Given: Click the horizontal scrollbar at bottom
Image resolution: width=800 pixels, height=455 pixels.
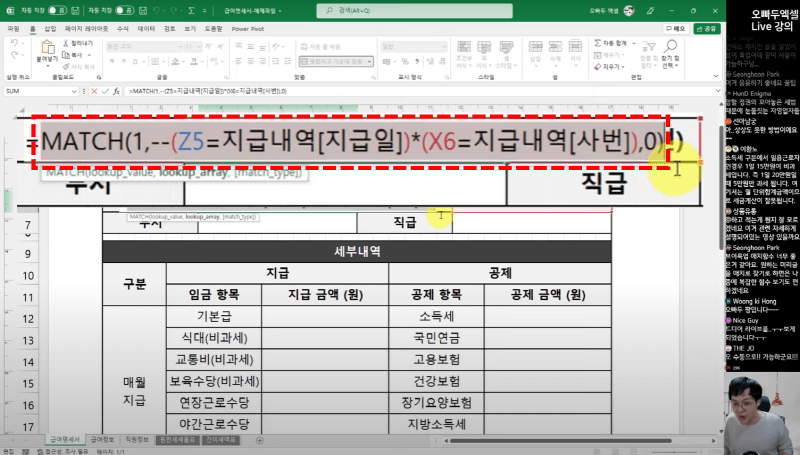Looking at the screenshot, I should [561, 441].
